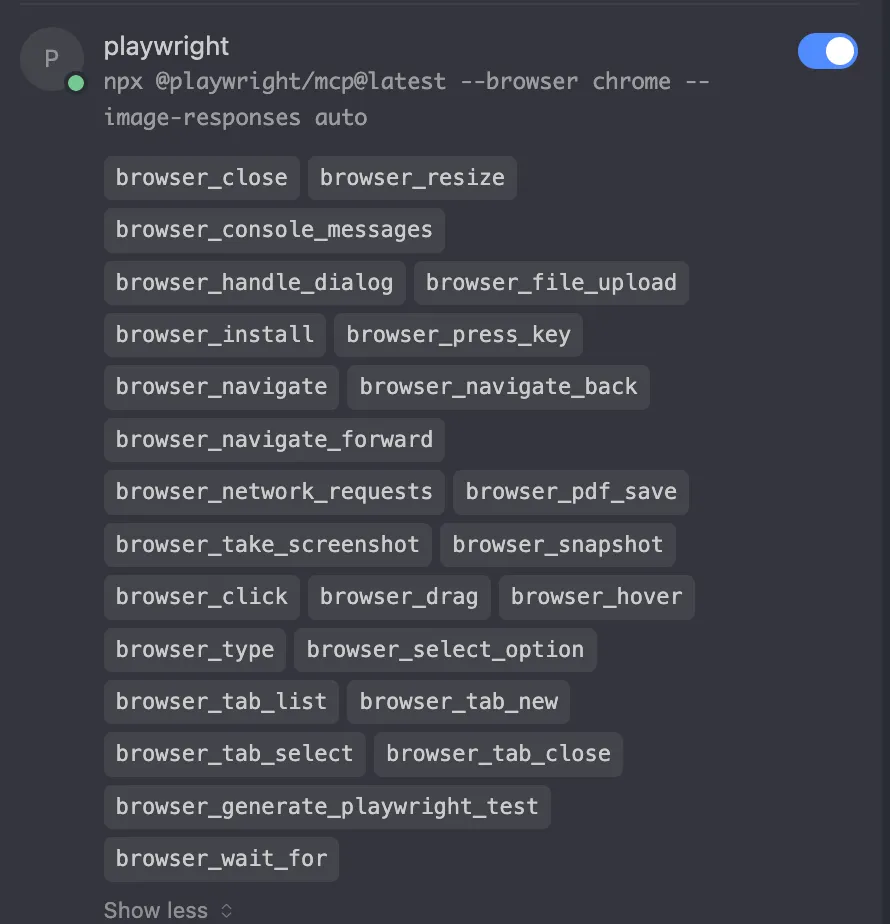Click the browser_console_messages tool tag

click(x=274, y=230)
